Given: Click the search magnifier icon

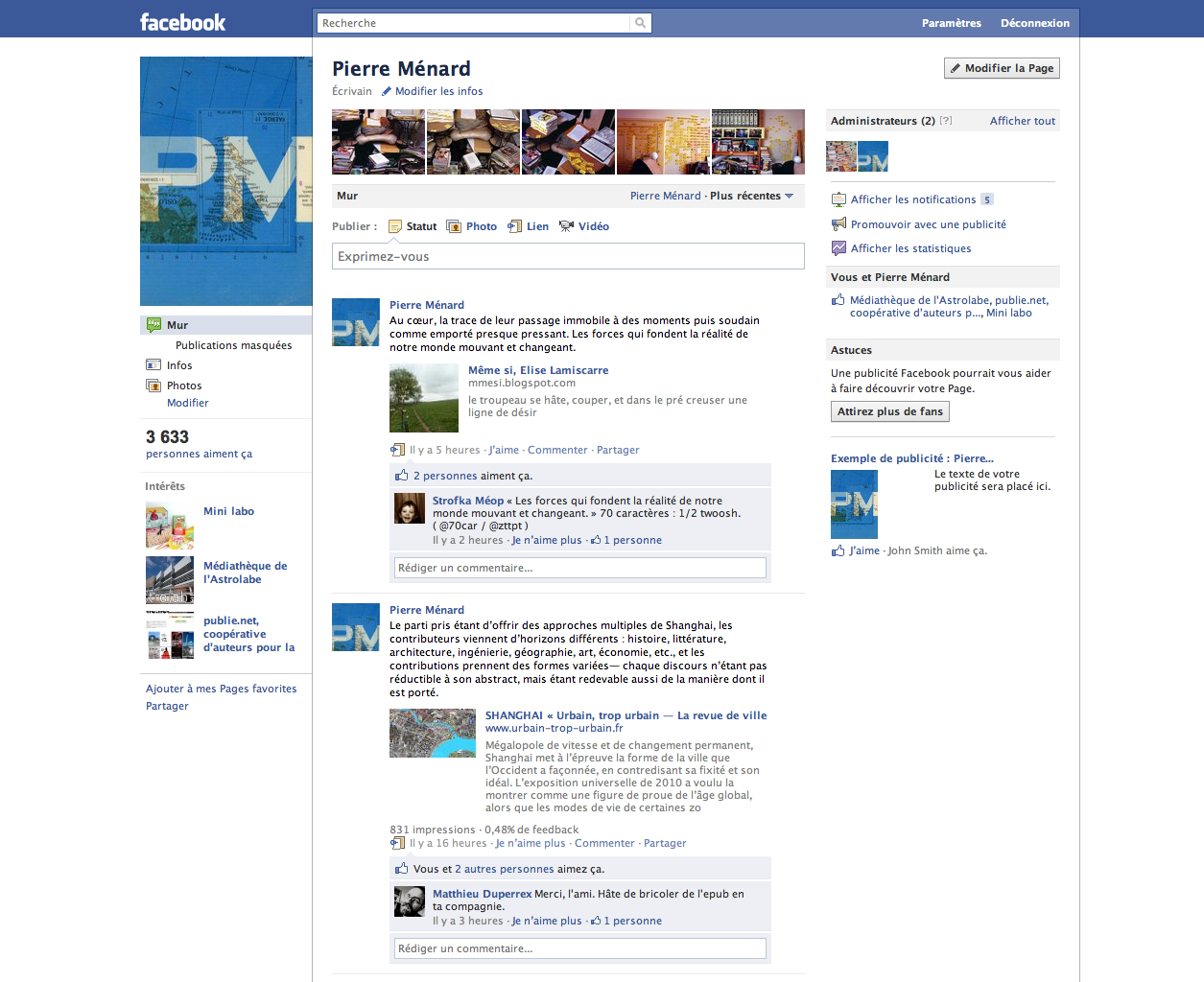Looking at the screenshot, I should [x=640, y=23].
